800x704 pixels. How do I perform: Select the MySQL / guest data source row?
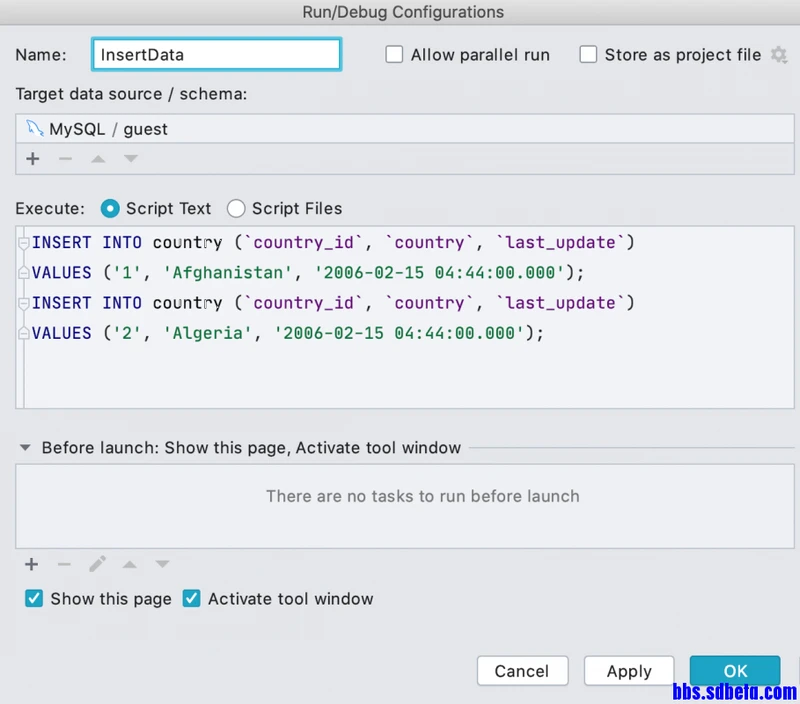click(x=405, y=129)
